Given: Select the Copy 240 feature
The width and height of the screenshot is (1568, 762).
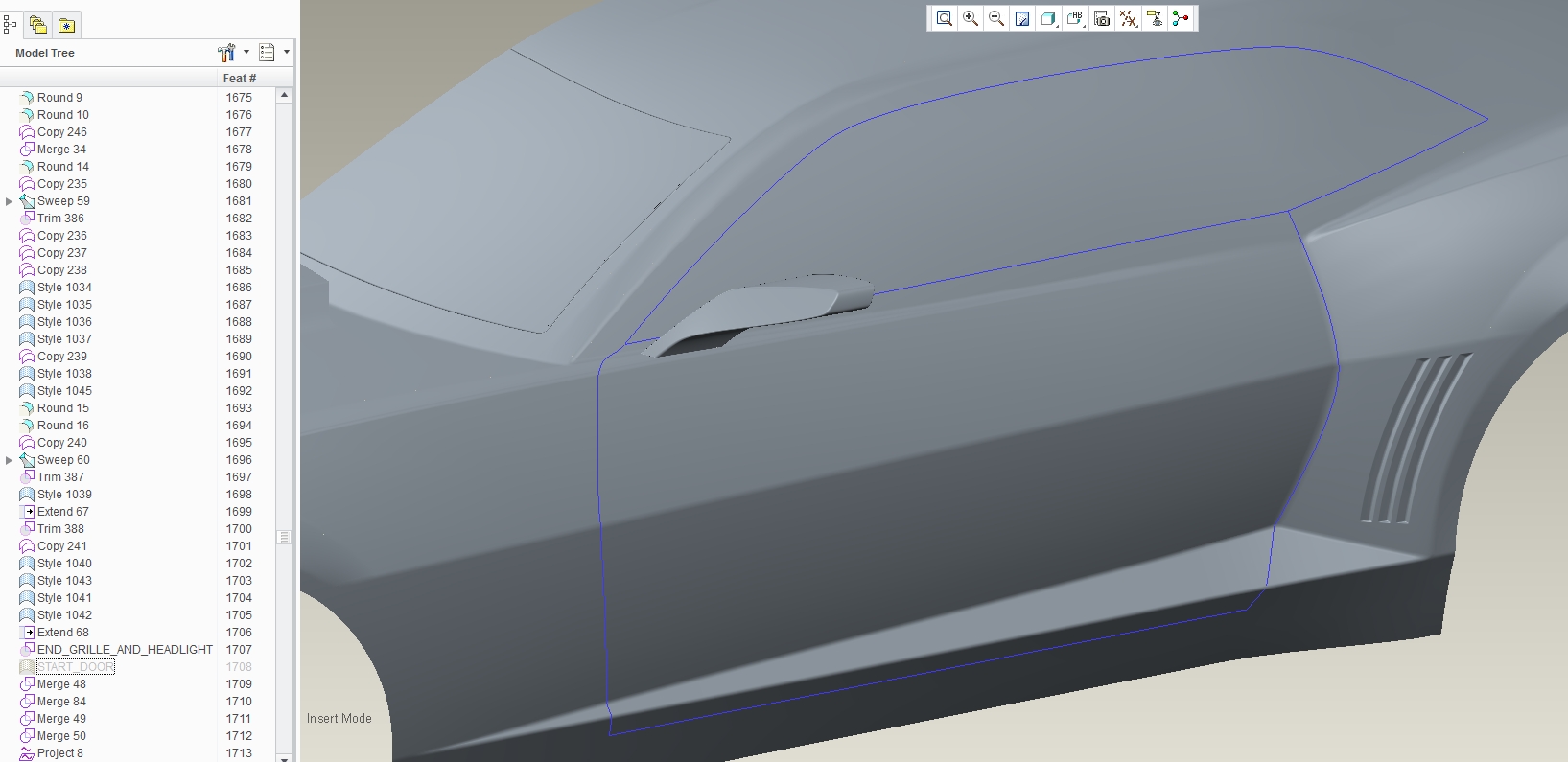Looking at the screenshot, I should point(62,443).
